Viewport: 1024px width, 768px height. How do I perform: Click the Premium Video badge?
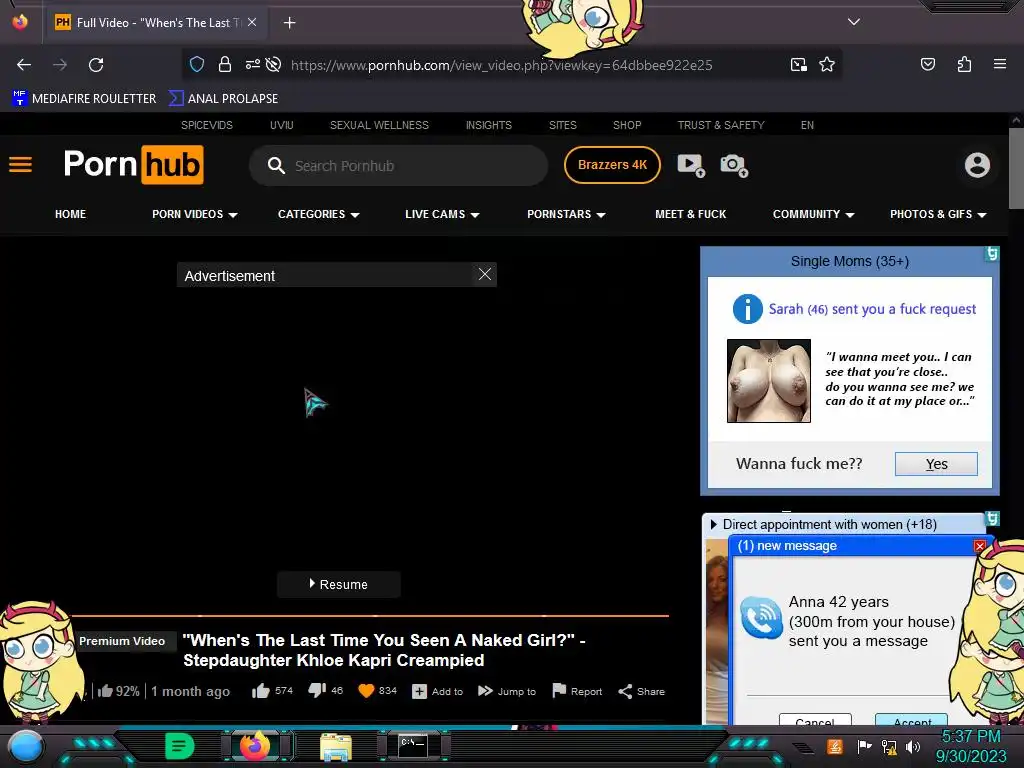(x=122, y=641)
